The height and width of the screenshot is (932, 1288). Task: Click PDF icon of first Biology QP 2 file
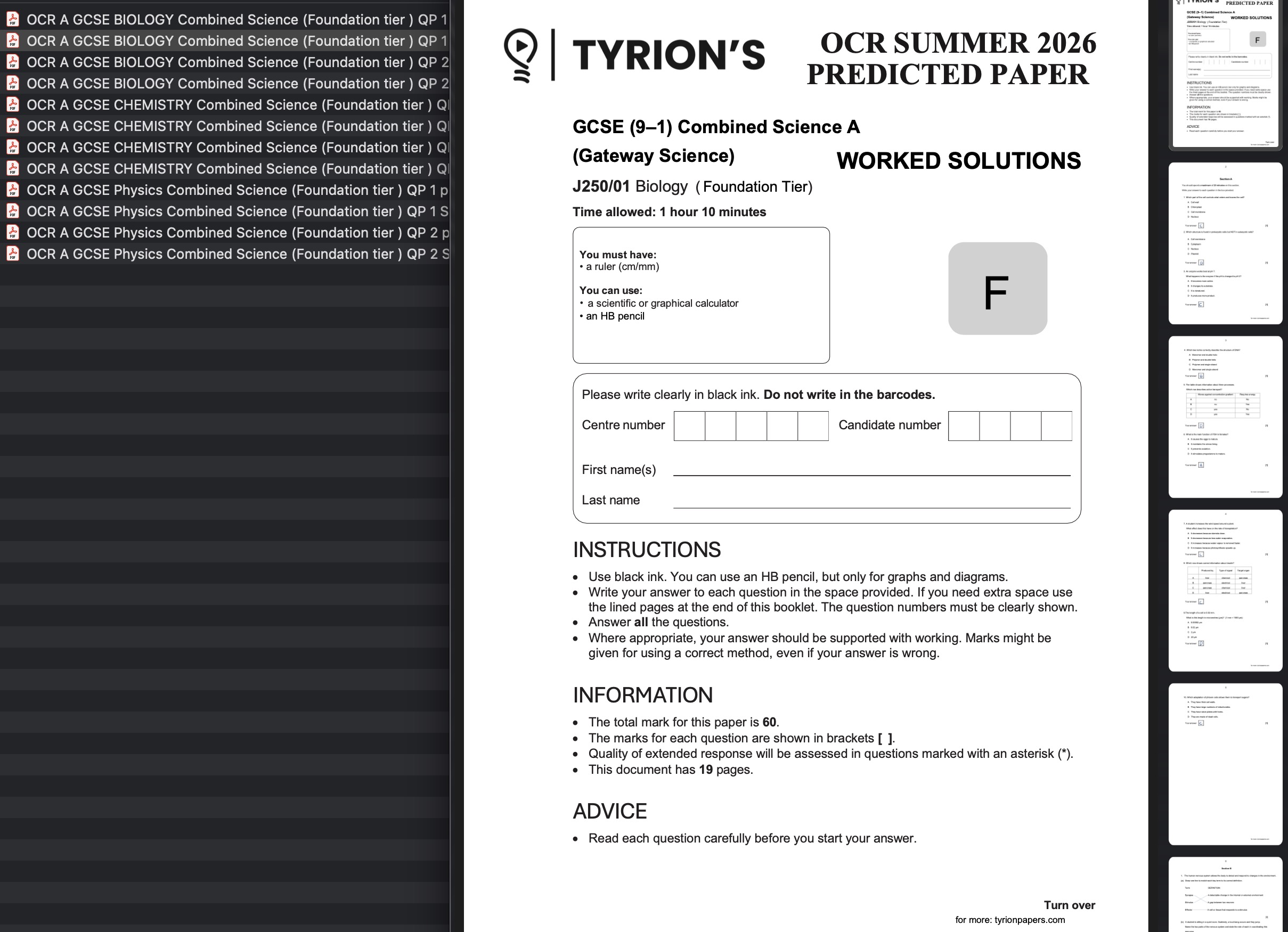coord(12,62)
